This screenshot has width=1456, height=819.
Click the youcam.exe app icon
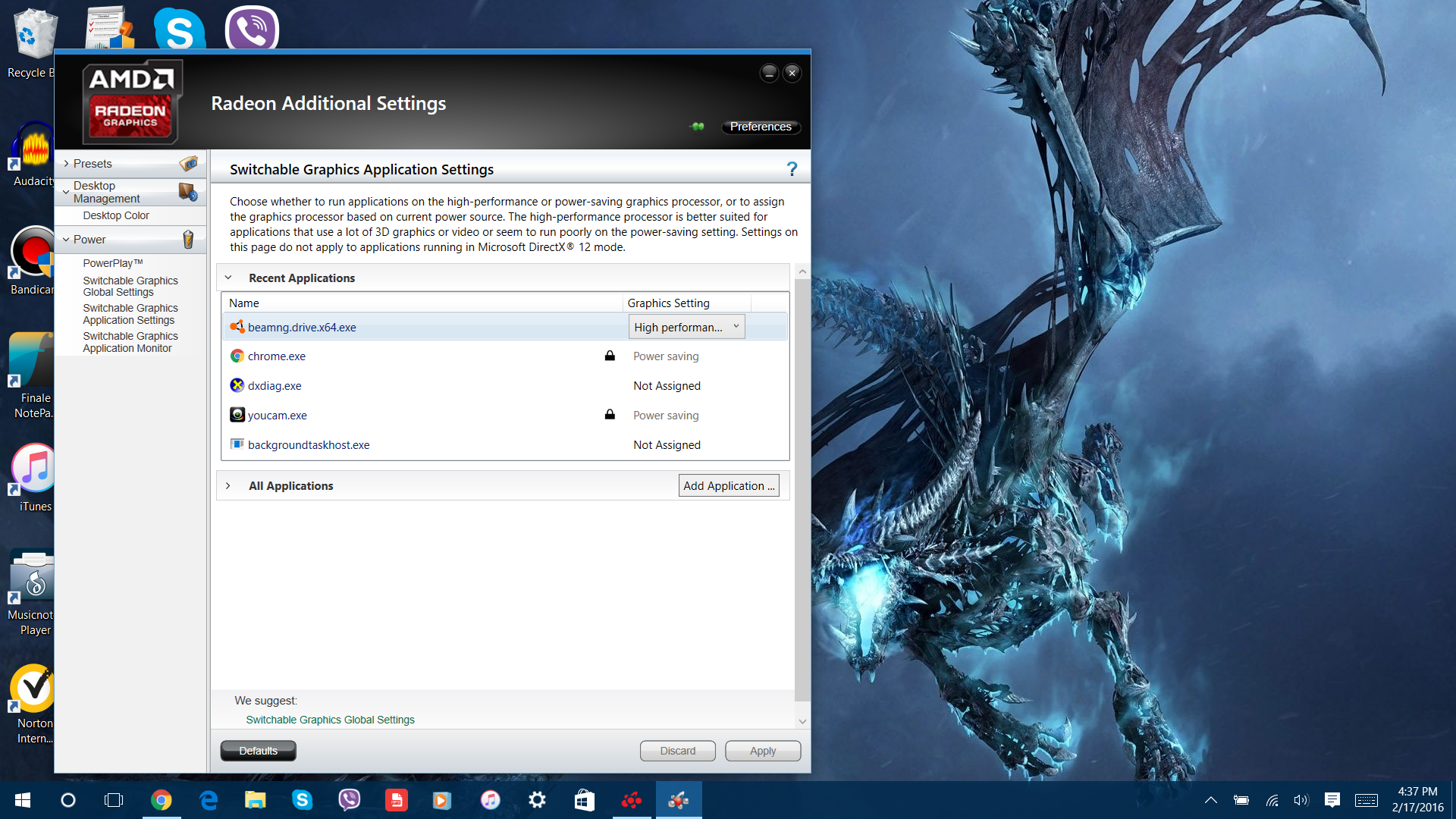tap(237, 415)
